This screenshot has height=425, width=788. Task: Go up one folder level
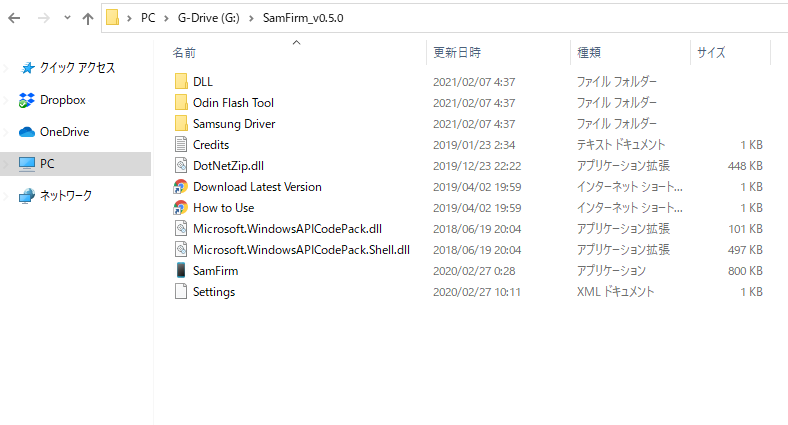(x=88, y=19)
